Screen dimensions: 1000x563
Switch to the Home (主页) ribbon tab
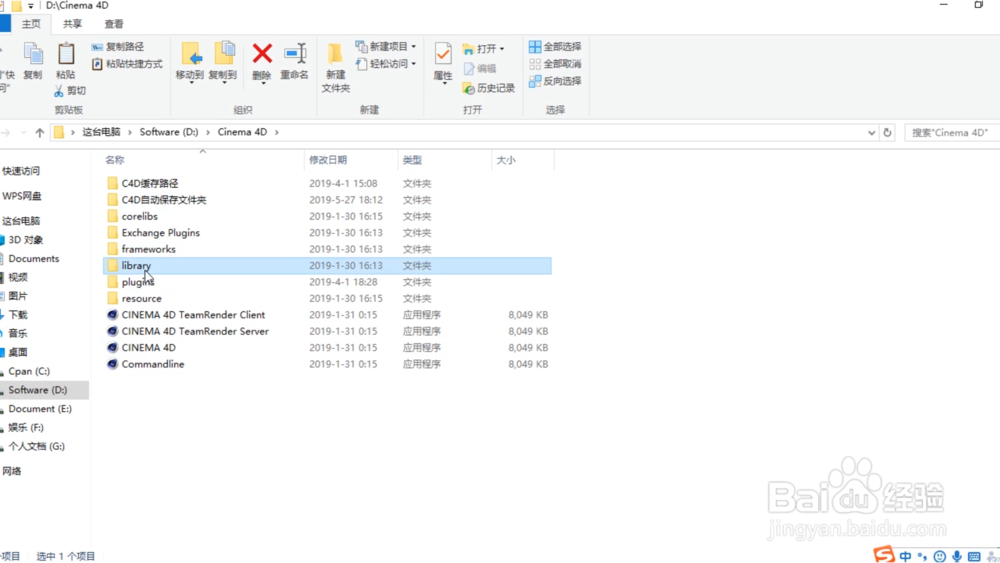31,24
